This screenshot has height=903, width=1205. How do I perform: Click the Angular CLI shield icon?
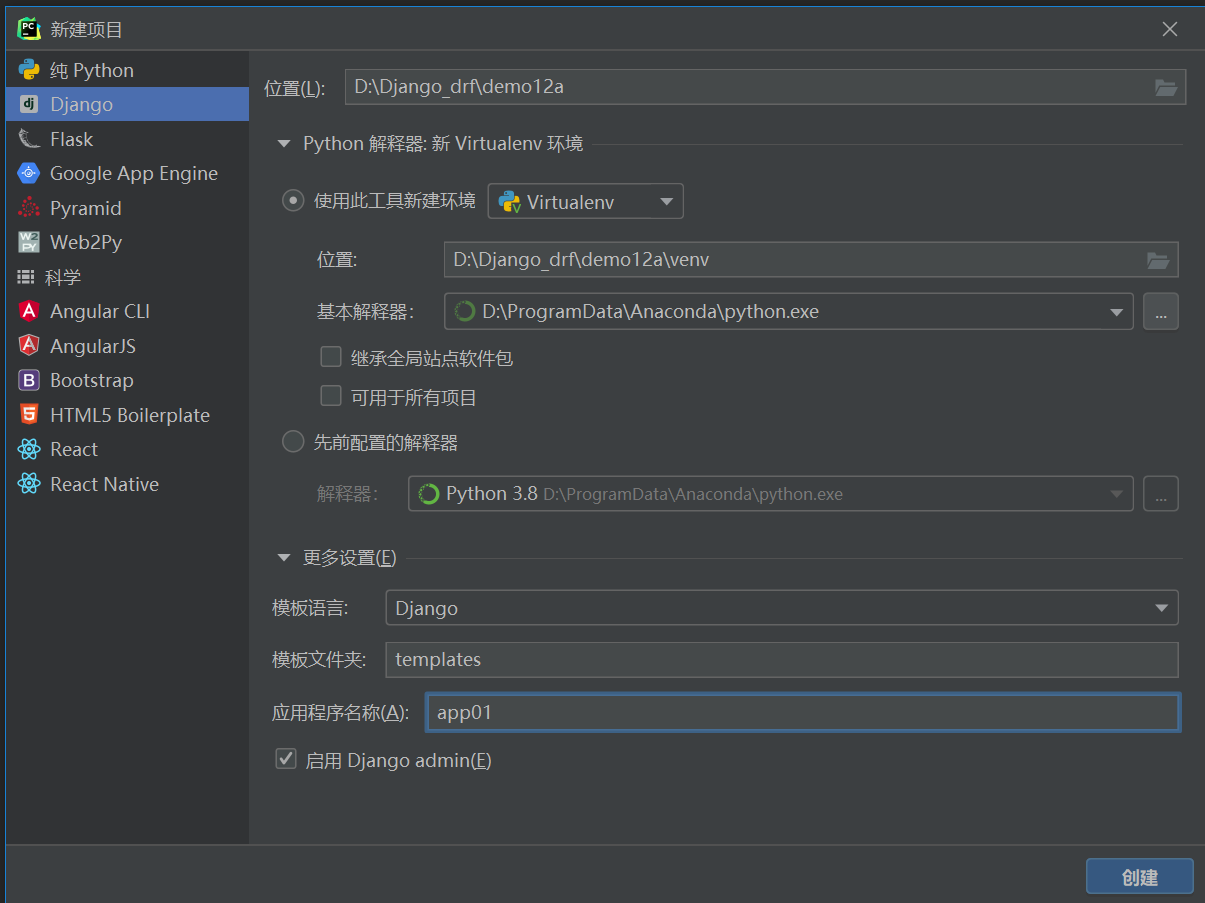[29, 311]
